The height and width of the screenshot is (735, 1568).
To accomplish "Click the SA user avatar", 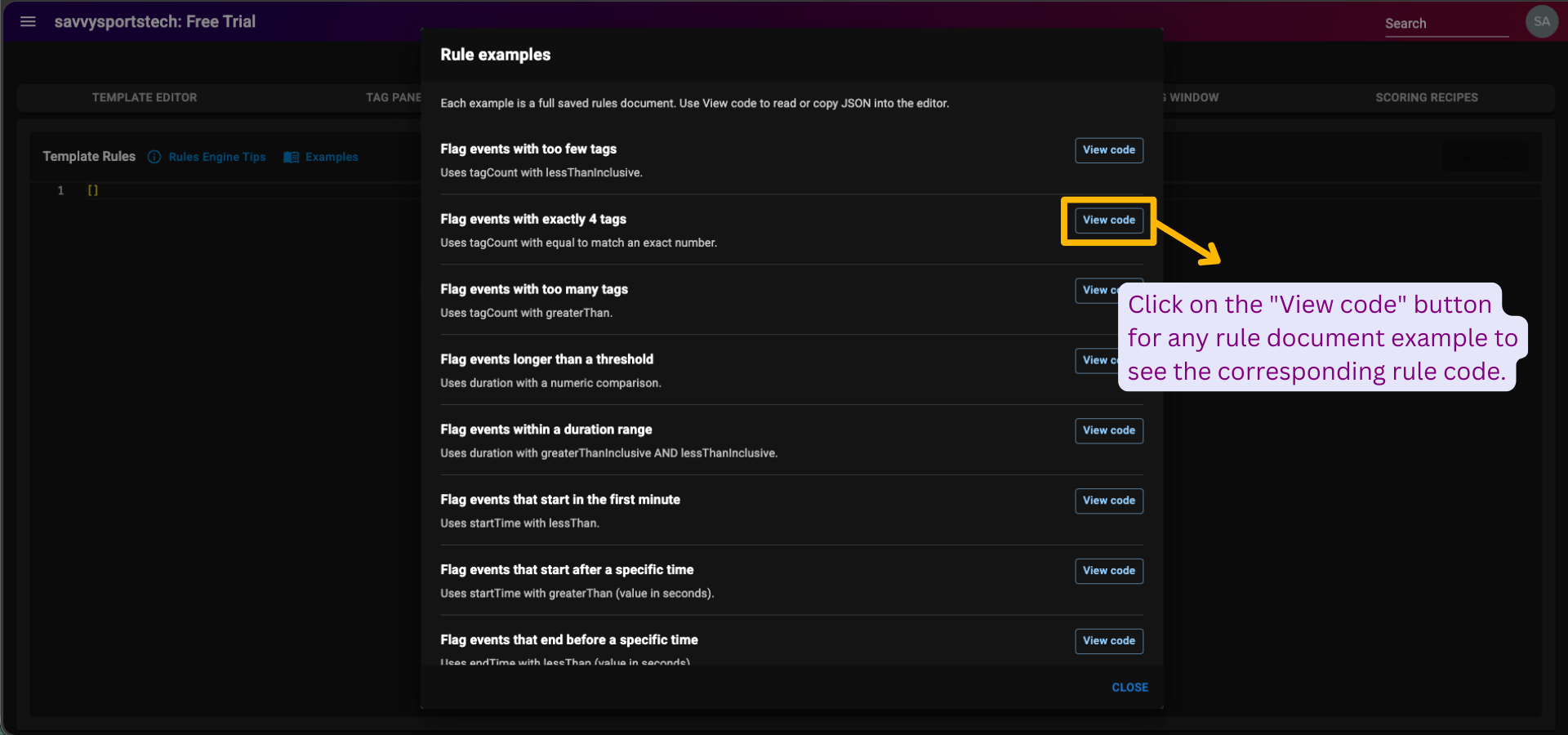I will coord(1541,22).
